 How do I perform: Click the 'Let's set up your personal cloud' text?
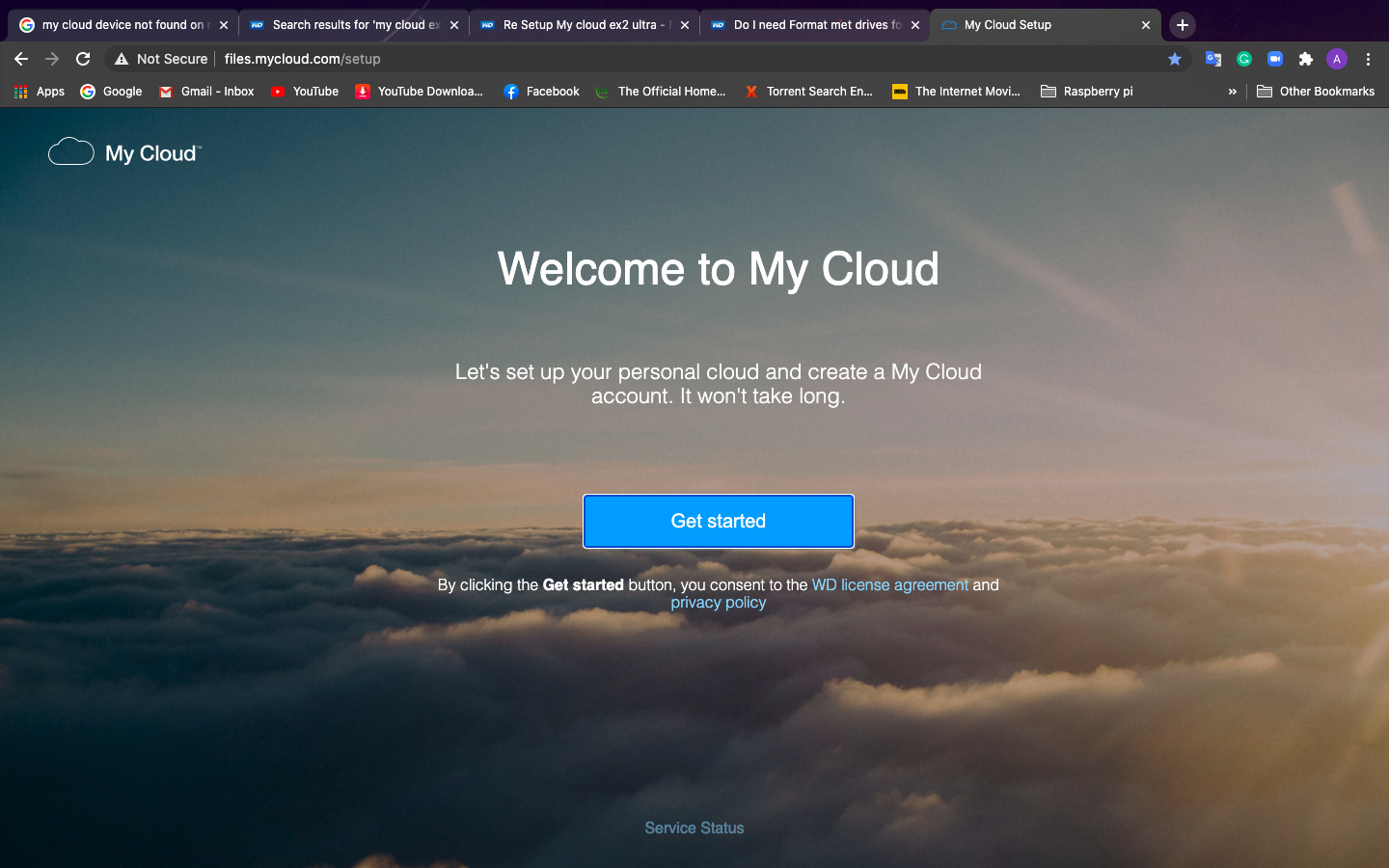(x=719, y=384)
